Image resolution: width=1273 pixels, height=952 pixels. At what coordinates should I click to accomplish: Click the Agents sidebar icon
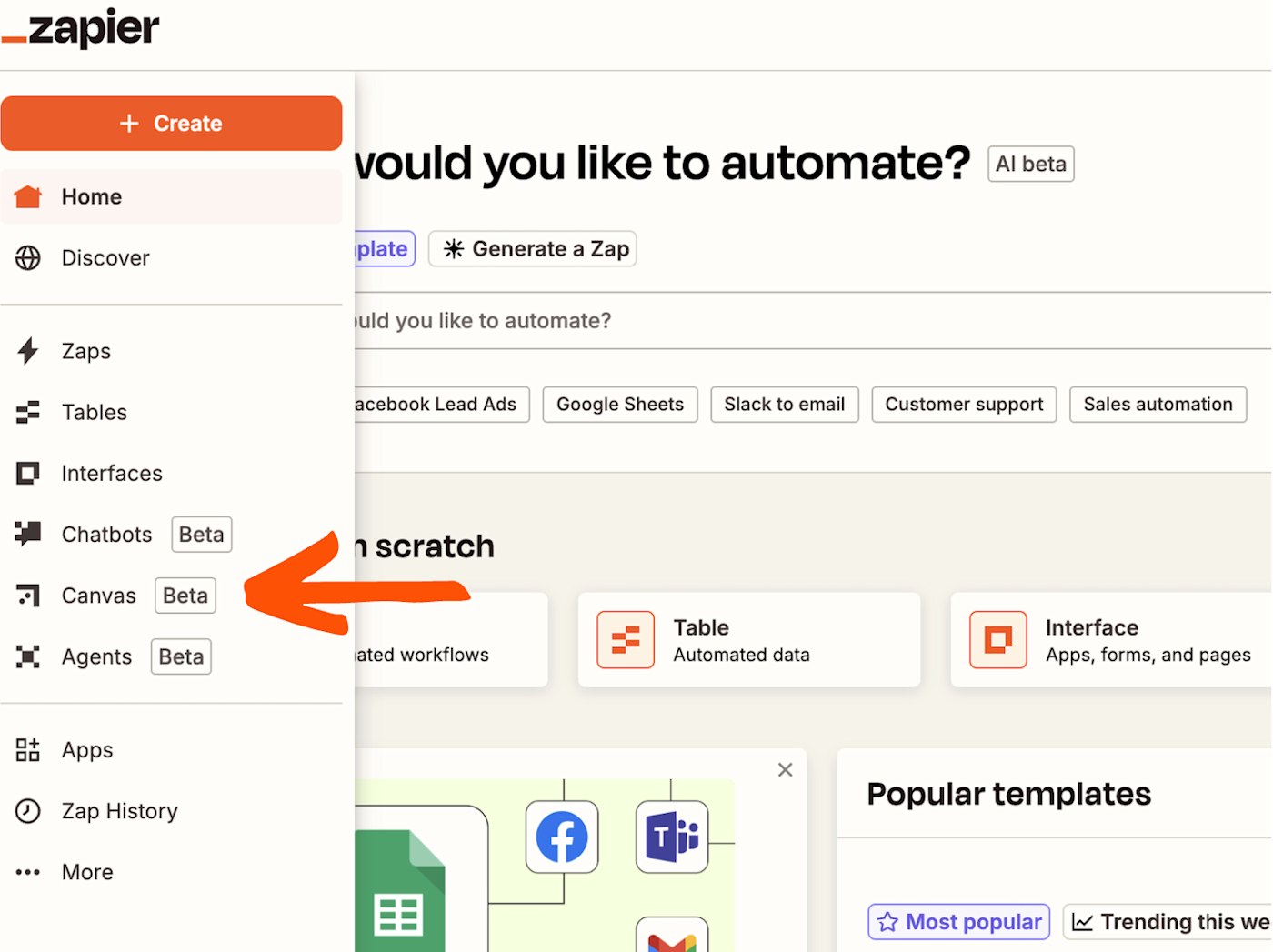pos(28,656)
